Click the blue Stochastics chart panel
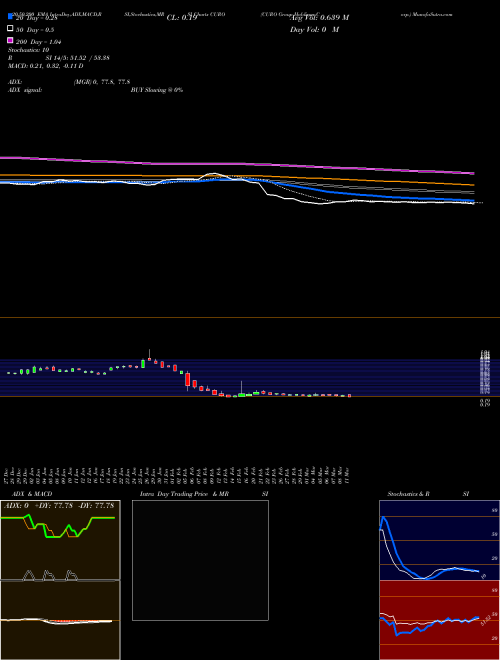This screenshot has width=500, height=660. tap(439, 540)
